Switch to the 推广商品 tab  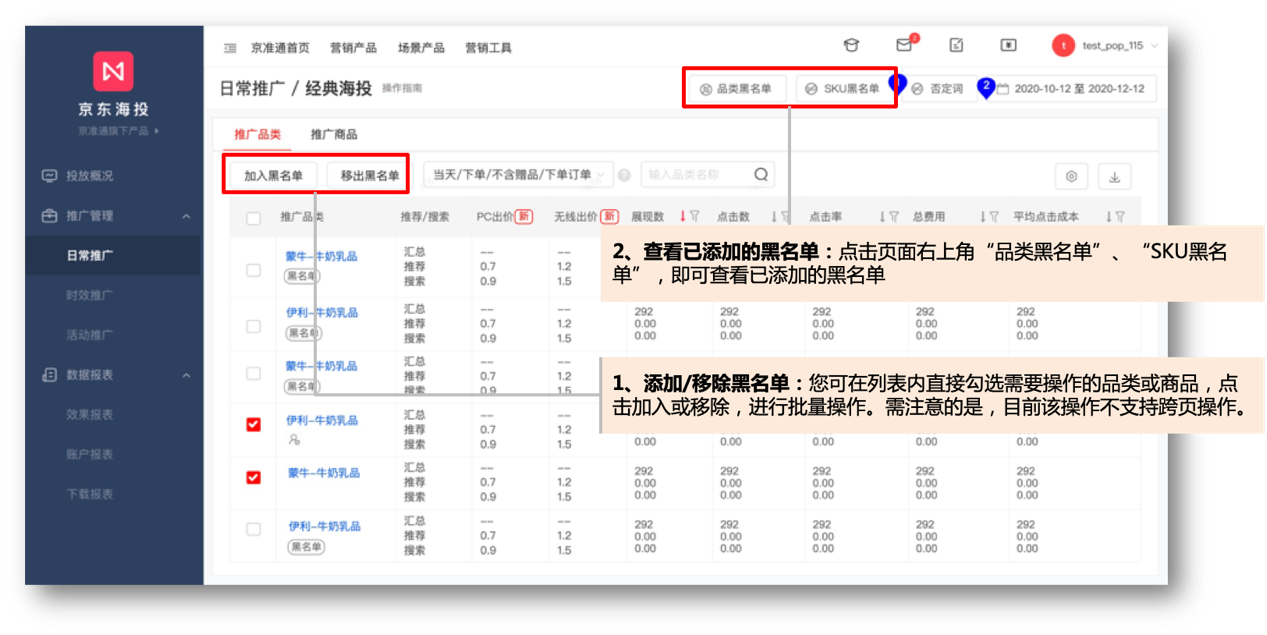pyautogui.click(x=333, y=134)
